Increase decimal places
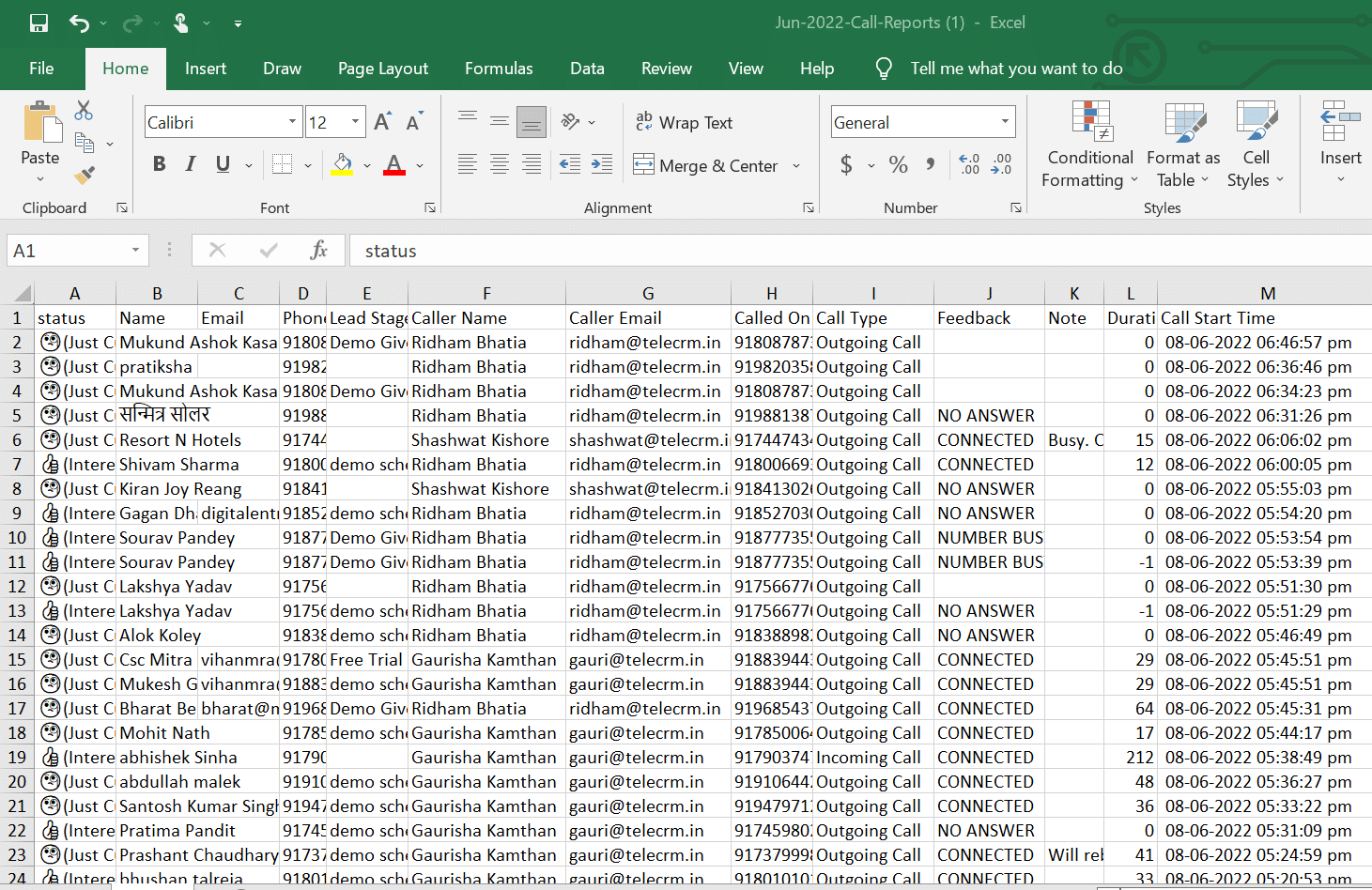The image size is (1372, 890). click(968, 164)
